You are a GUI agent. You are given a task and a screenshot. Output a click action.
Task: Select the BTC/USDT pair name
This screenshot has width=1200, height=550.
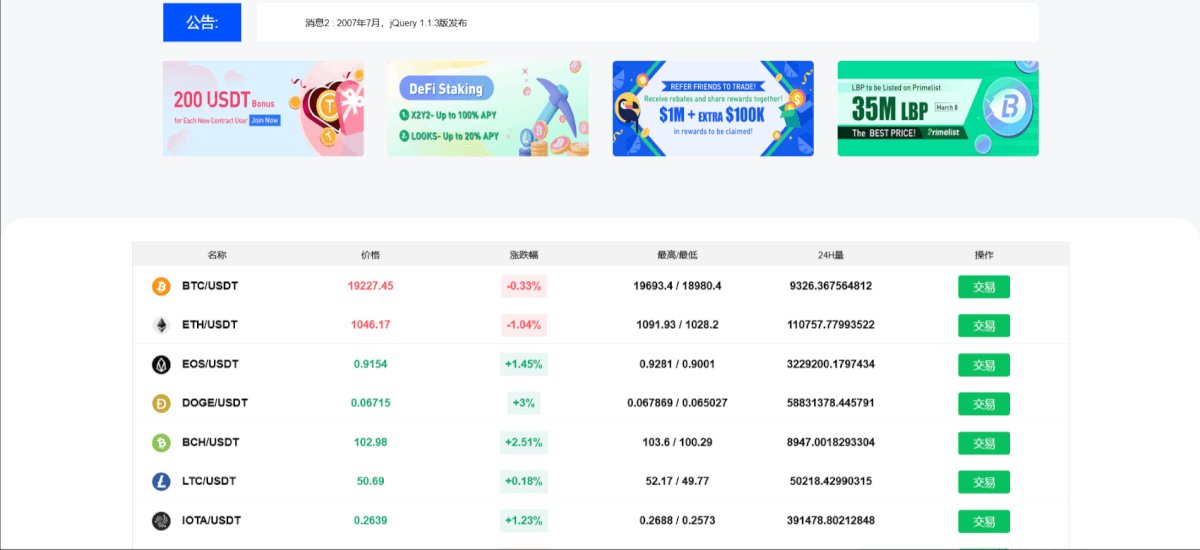click(x=210, y=286)
